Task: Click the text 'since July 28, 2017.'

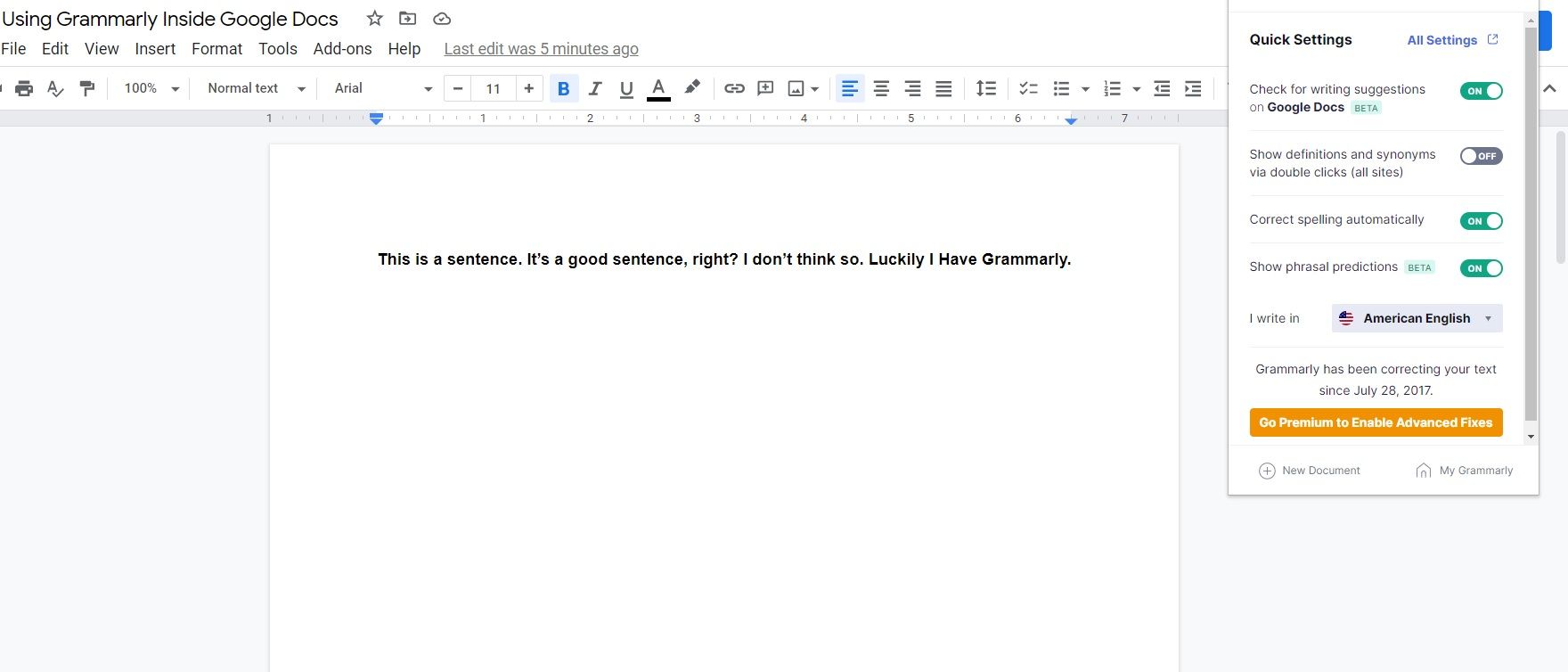Action: (1376, 390)
